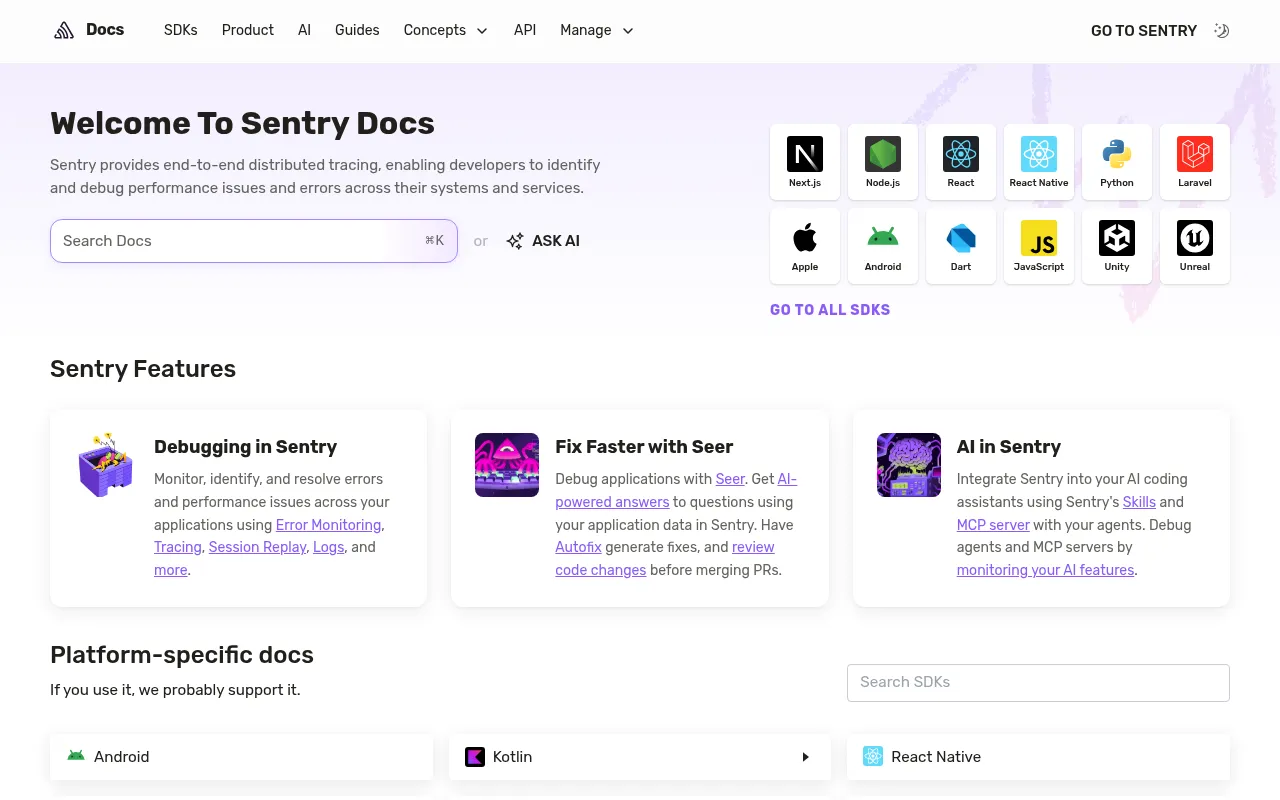Expand the Kotlin platform arrow
1280x800 pixels.
[x=806, y=757]
